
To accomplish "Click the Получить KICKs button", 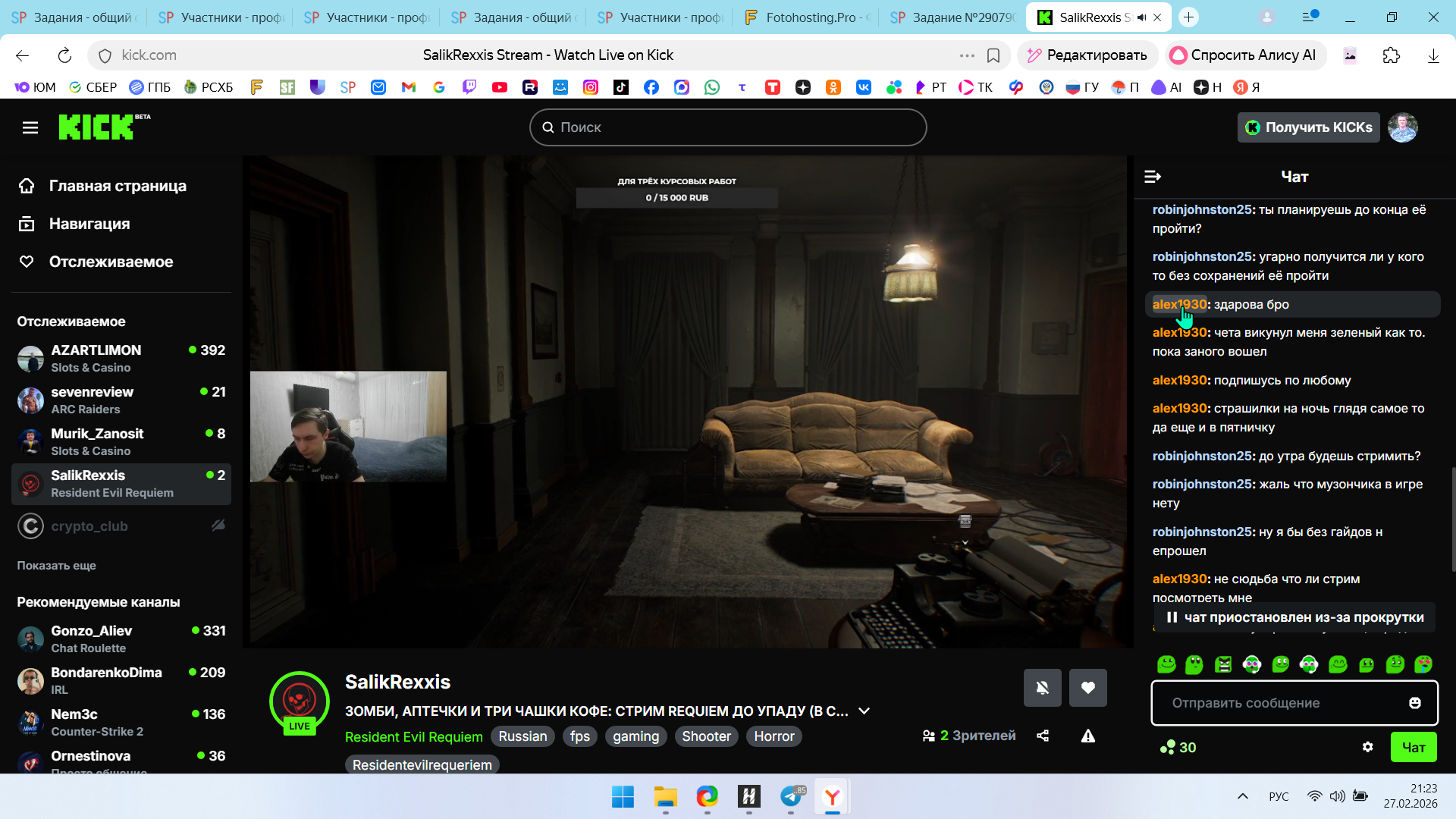I will coord(1308,127).
